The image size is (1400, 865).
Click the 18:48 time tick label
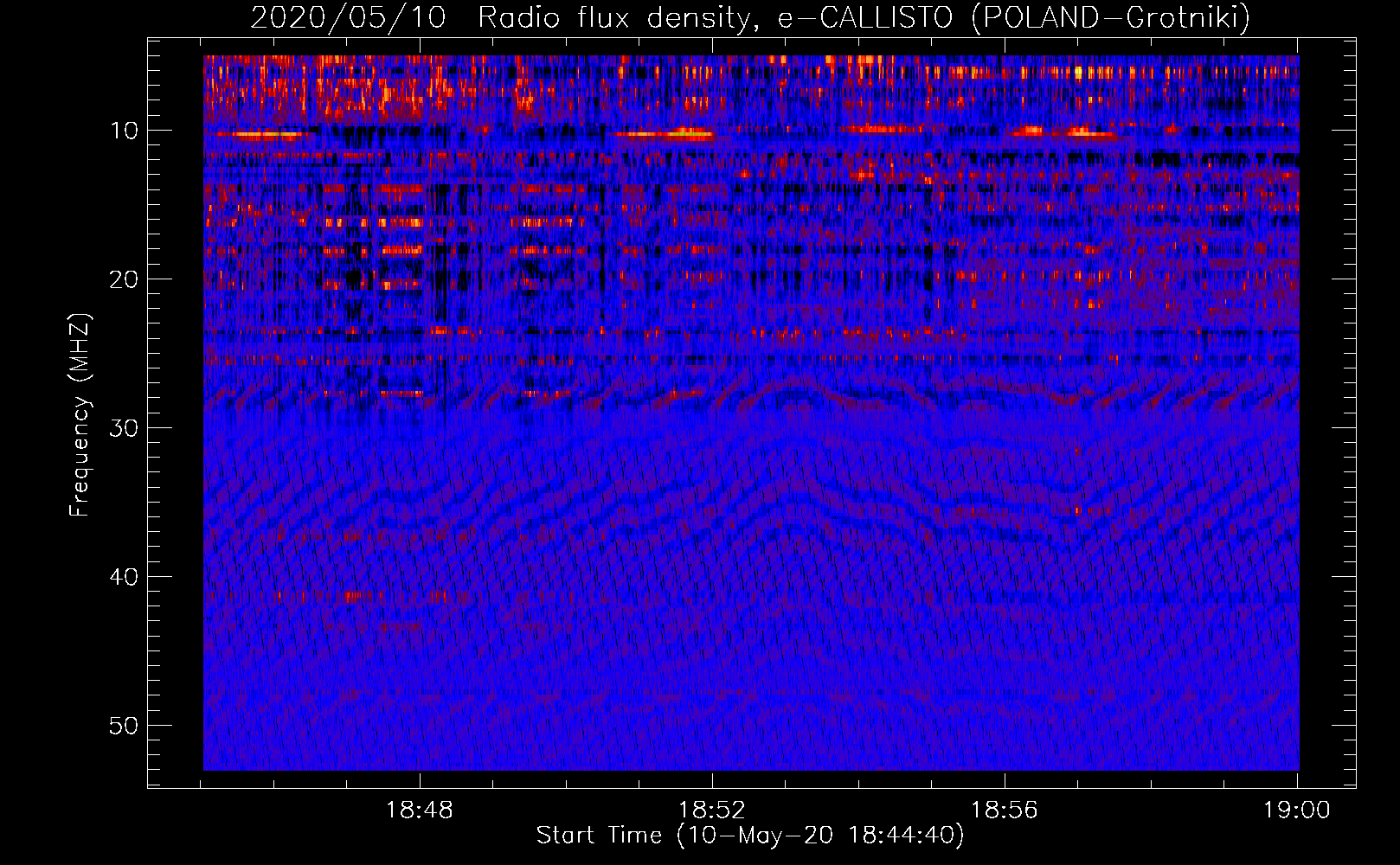(x=420, y=811)
